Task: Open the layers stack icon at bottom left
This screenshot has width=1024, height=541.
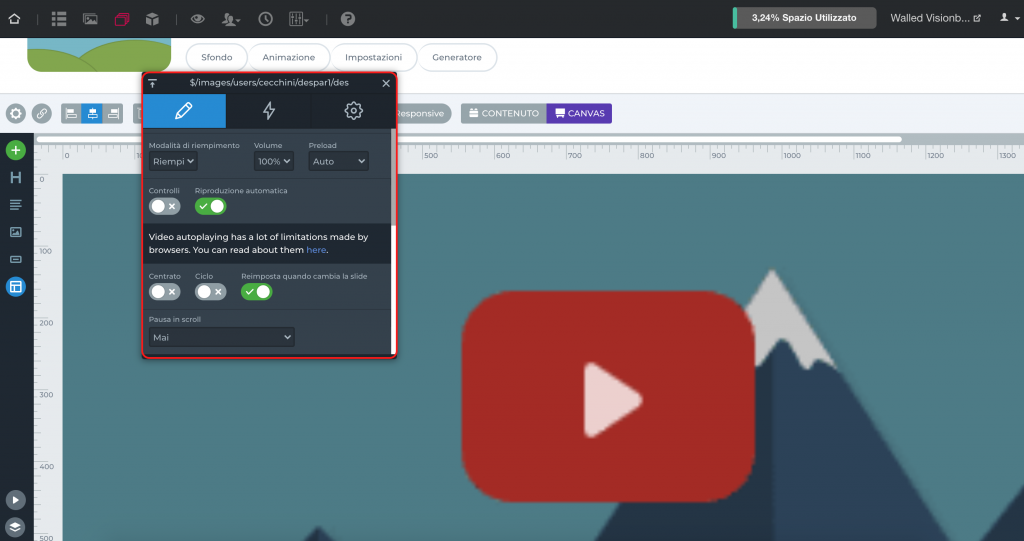Action: 16,527
